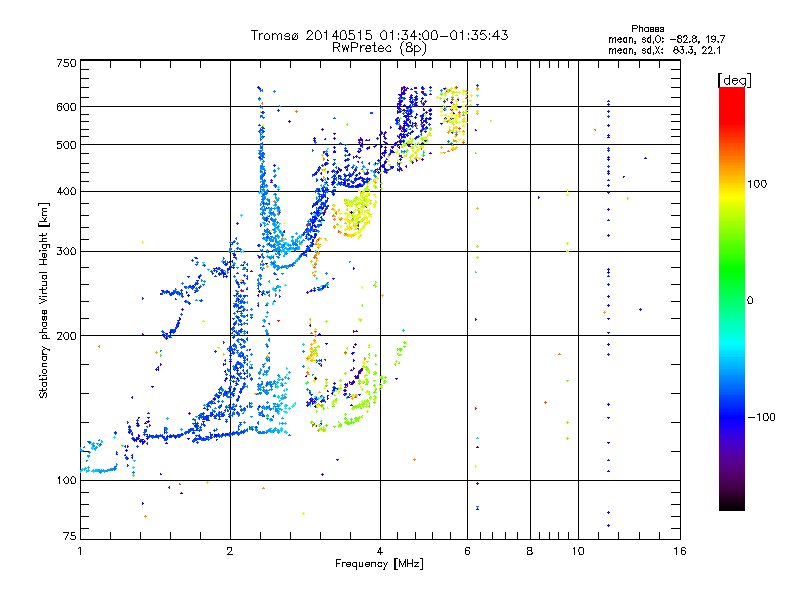Click the x-axis tick label '2'
Image resolution: width=800 pixels, height=600 pixels.
click(x=230, y=551)
